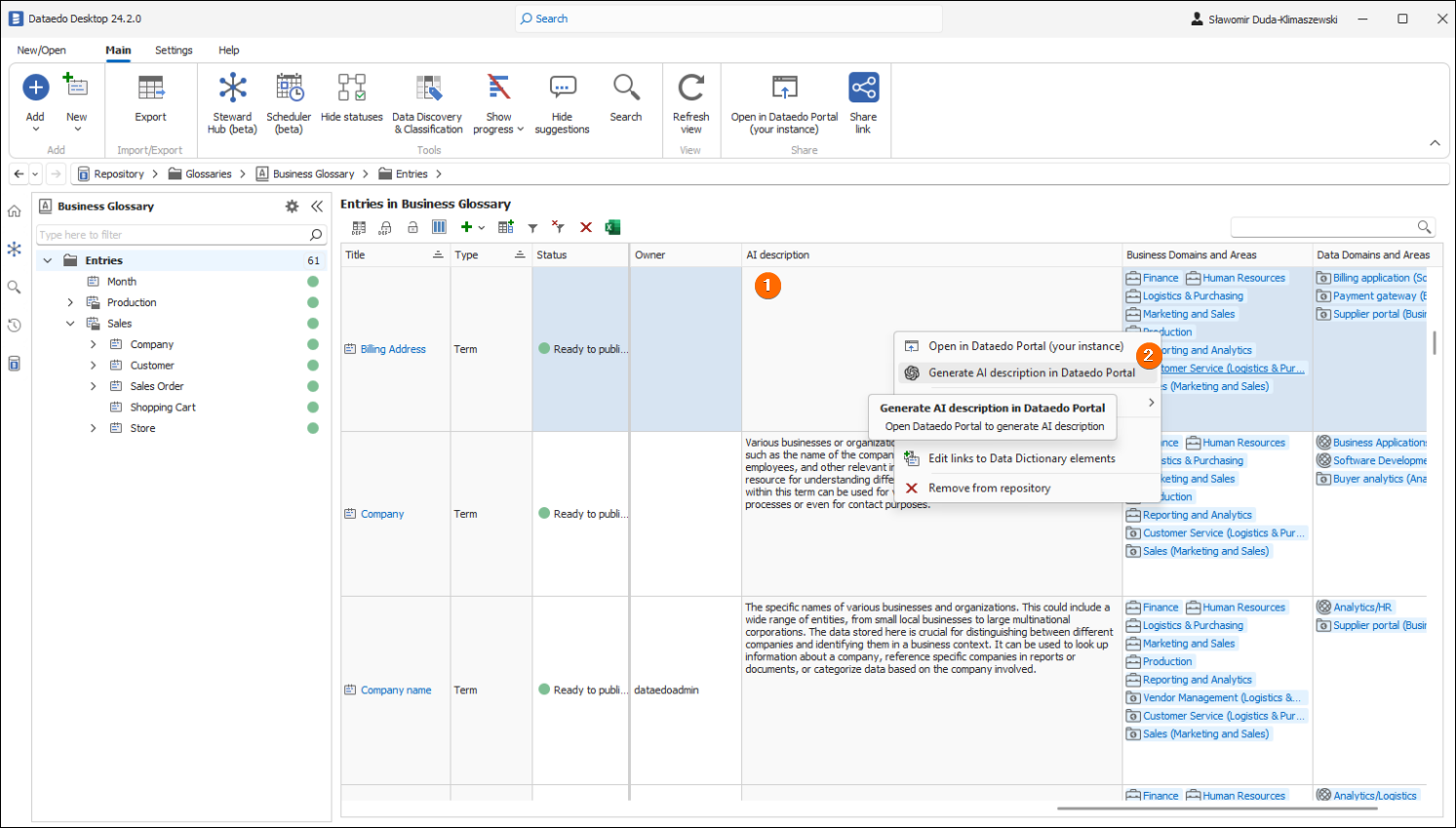Select Shopping Cart in the tree
The height and width of the screenshot is (828, 1456).
click(x=163, y=408)
